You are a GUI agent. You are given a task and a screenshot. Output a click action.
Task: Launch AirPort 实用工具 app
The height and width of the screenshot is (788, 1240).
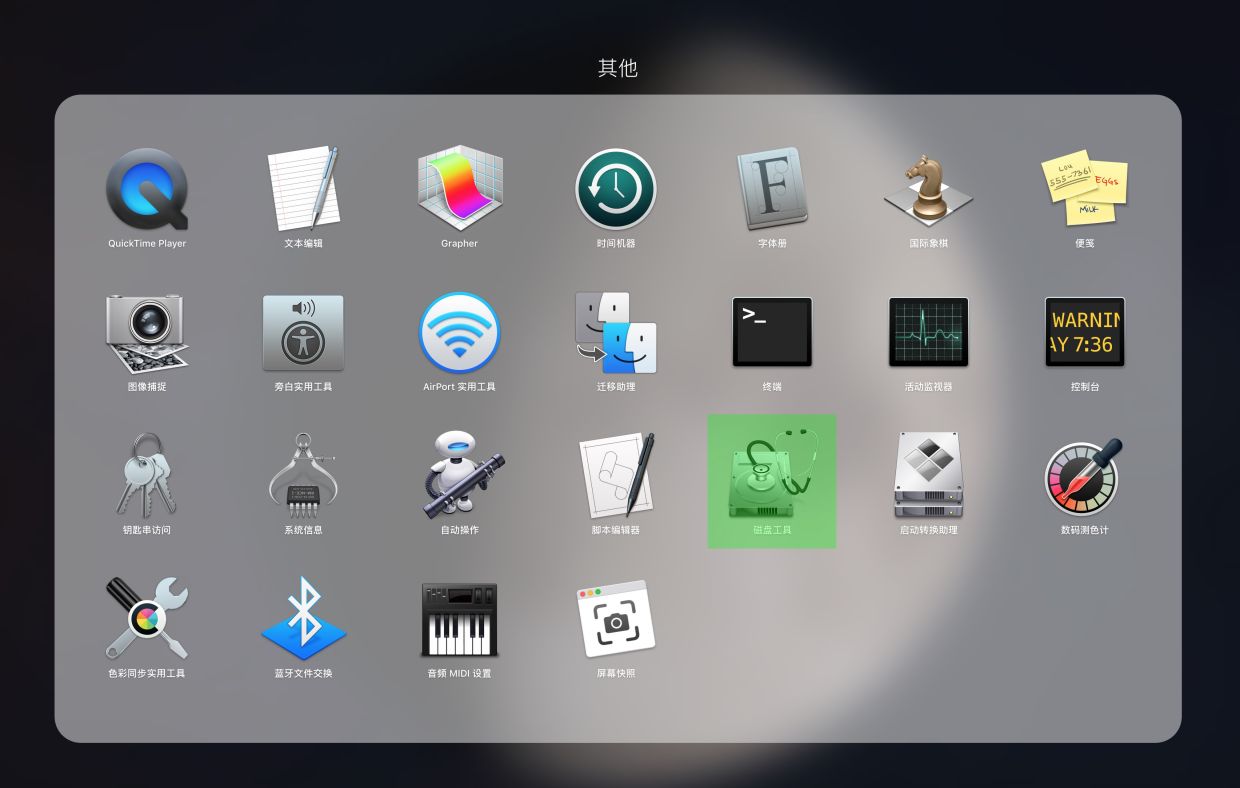pos(459,332)
